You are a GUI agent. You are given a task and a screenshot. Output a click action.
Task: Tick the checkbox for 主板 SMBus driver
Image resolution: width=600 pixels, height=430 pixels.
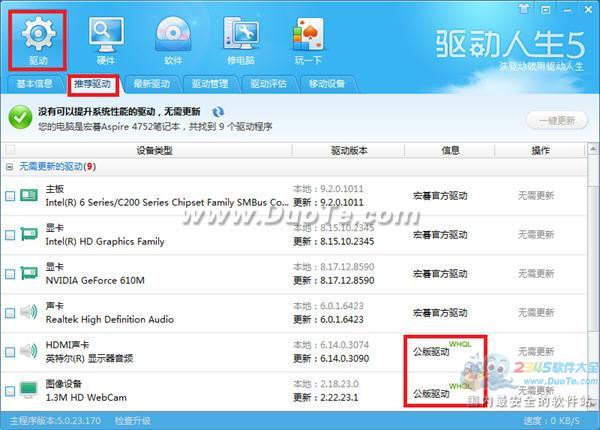(x=10, y=196)
